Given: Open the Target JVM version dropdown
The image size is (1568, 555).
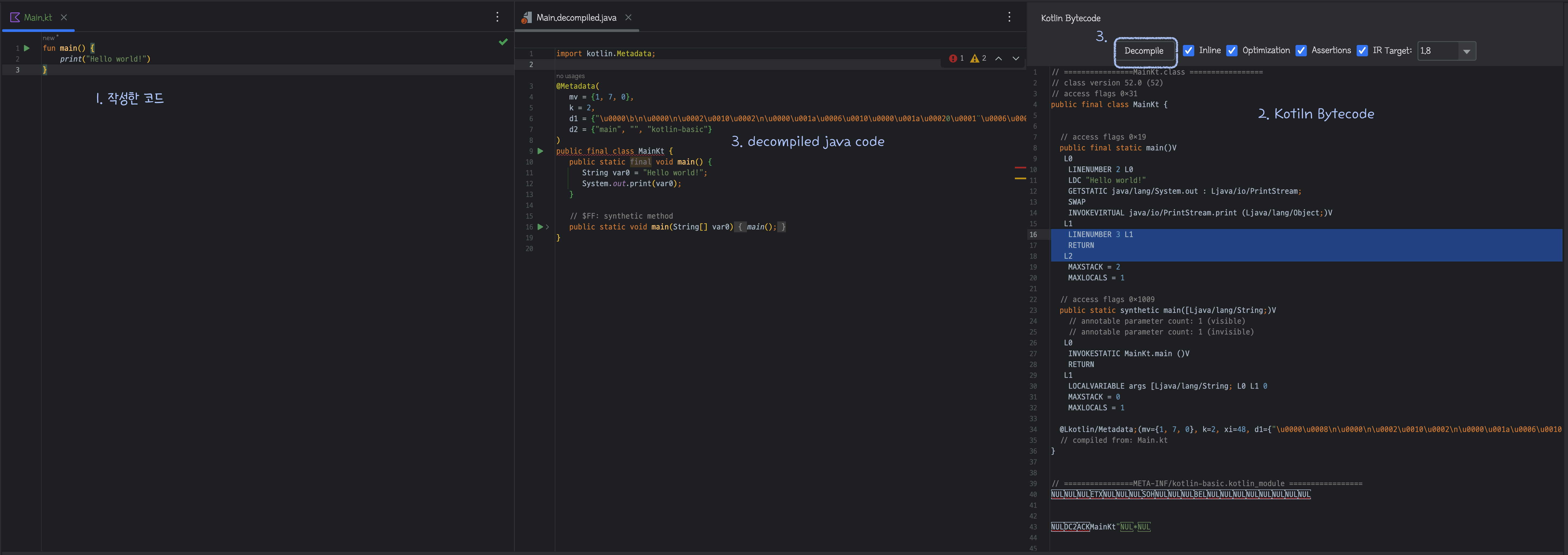Looking at the screenshot, I should 1466,51.
